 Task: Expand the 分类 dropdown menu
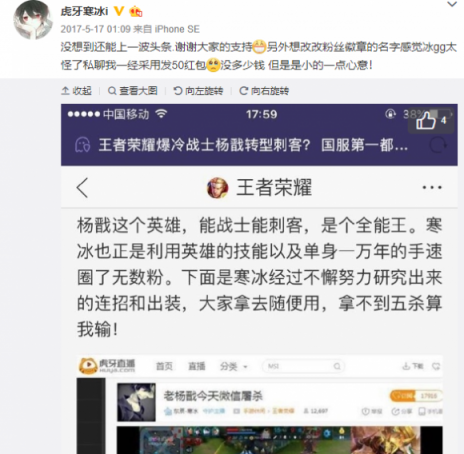point(233,366)
